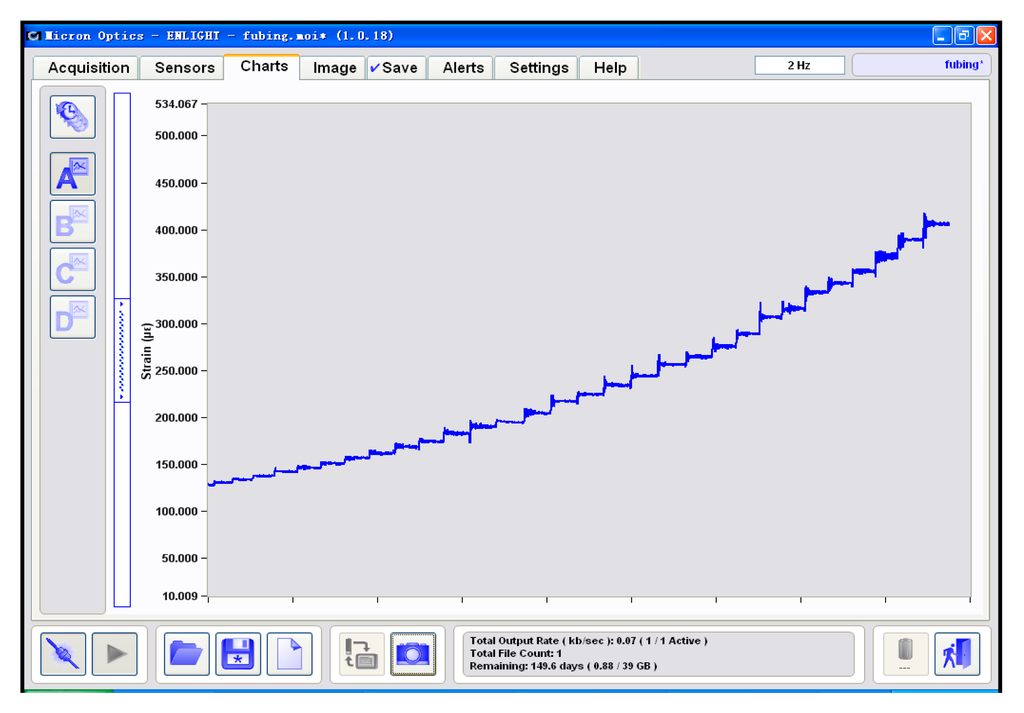Open the Sensors tab

[184, 68]
